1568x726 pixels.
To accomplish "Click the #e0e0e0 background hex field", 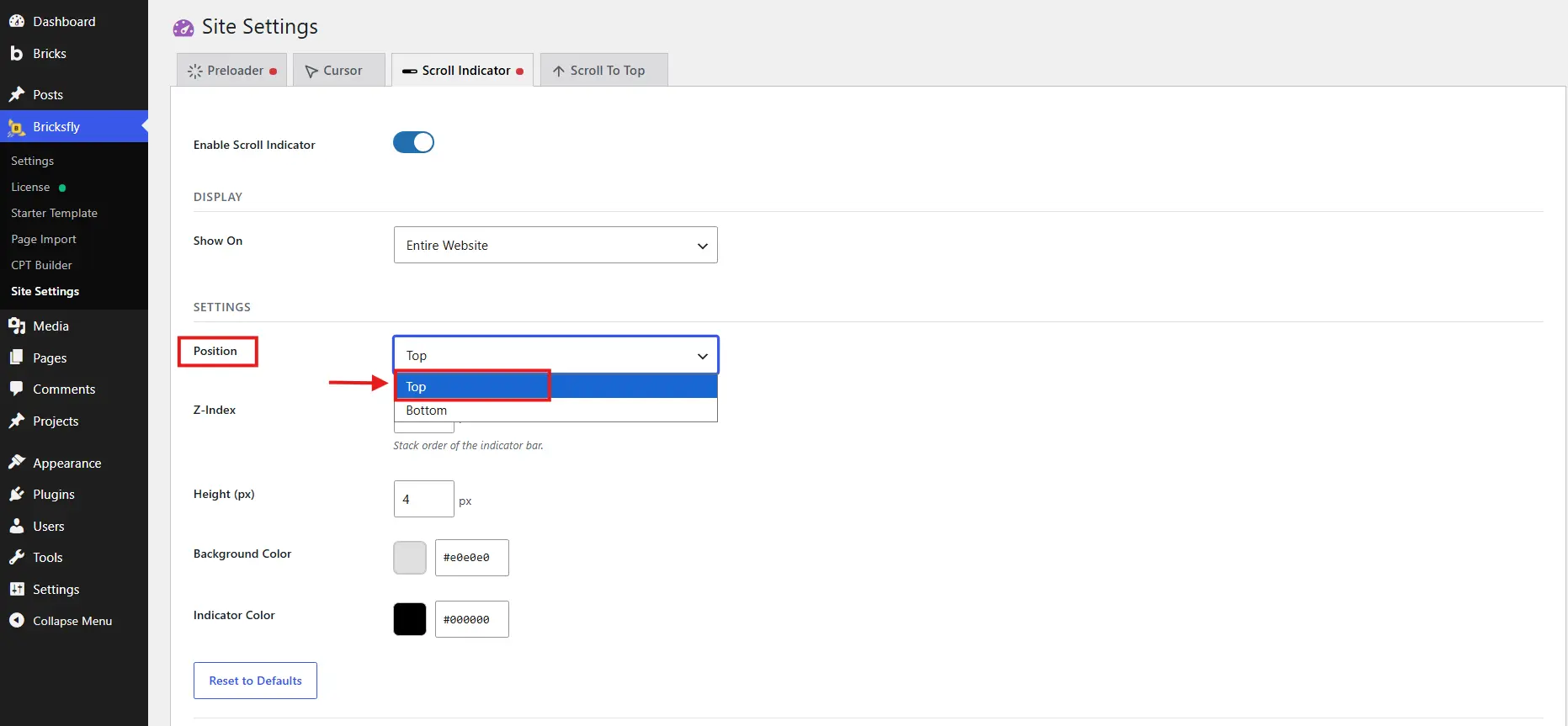I will coord(471,558).
